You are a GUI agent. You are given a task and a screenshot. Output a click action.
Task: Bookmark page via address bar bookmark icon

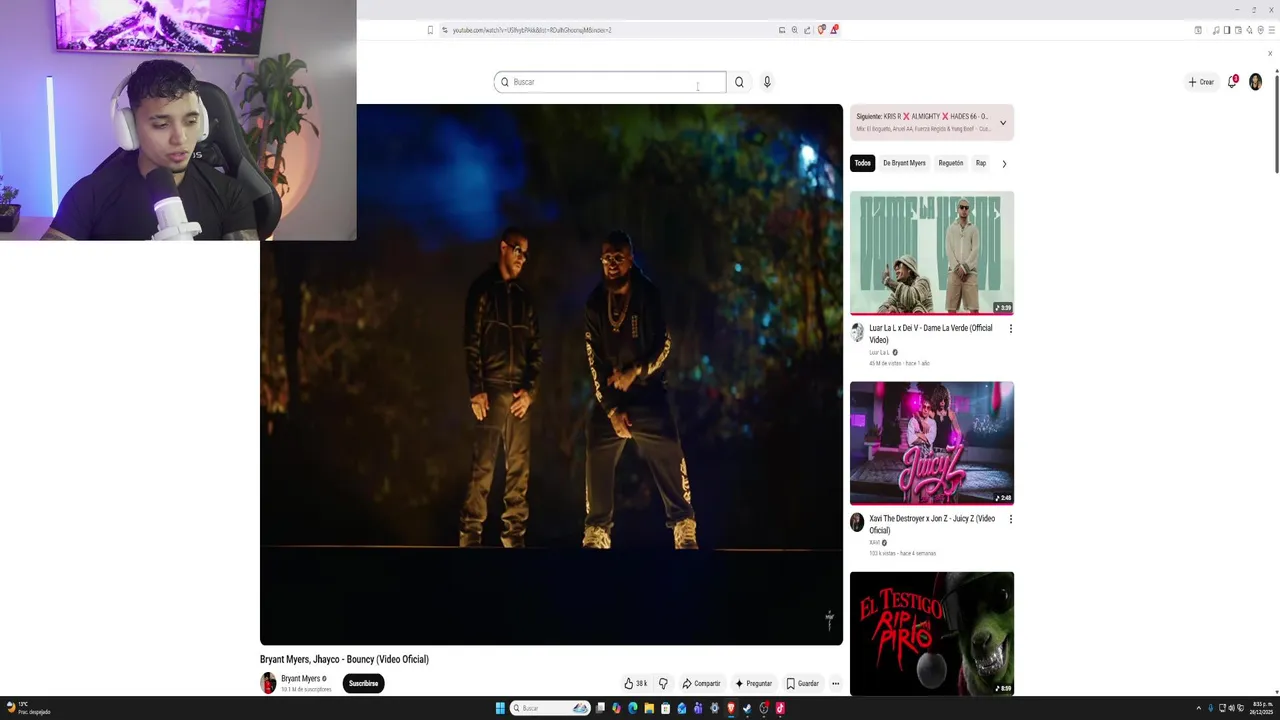pos(430,30)
